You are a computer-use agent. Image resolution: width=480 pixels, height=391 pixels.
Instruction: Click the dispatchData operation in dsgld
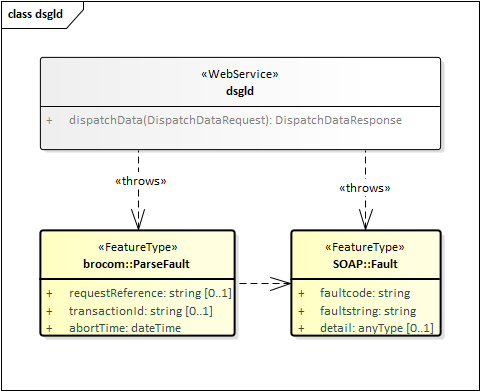tap(235, 120)
